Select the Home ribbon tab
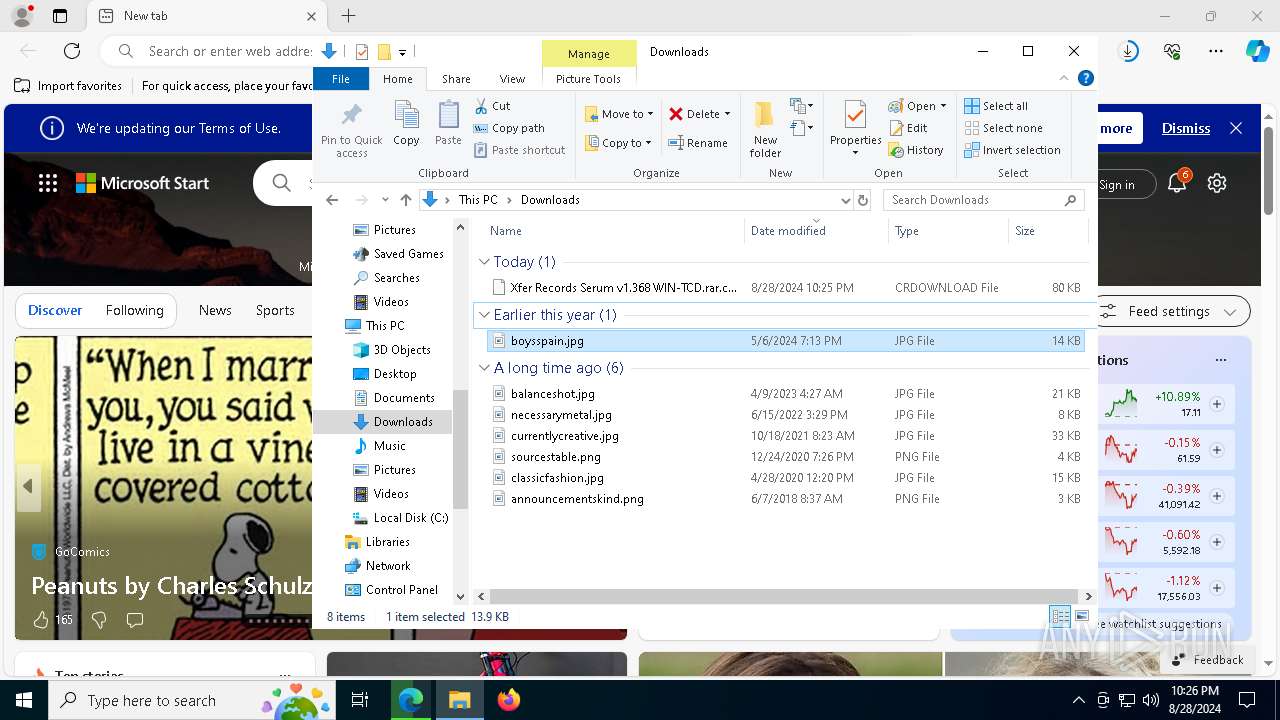The height and width of the screenshot is (720, 1280). point(397,79)
